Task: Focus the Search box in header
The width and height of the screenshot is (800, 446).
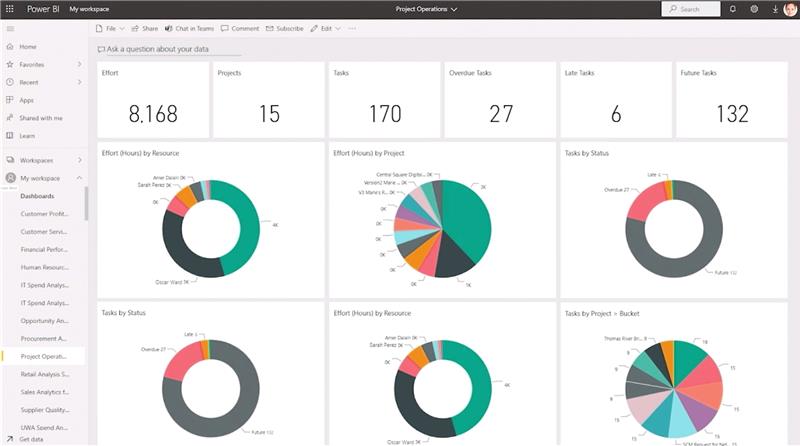Action: (691, 9)
